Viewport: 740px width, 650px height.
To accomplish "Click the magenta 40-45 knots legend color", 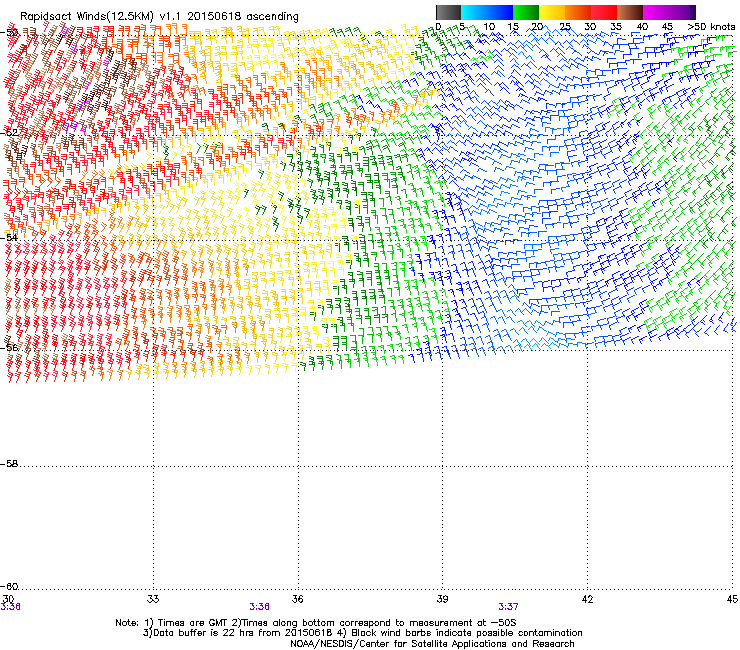I will (x=656, y=12).
